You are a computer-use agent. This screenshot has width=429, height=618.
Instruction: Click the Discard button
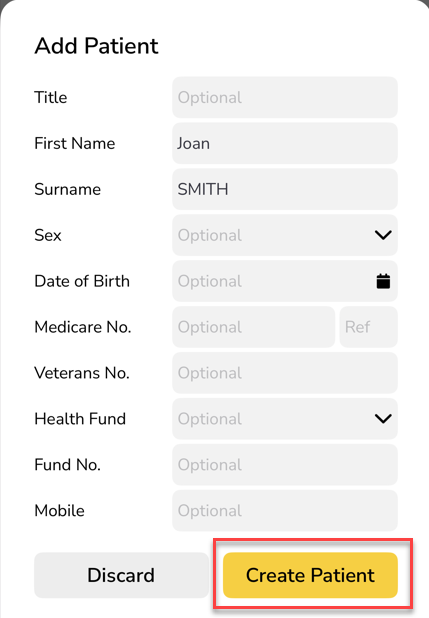click(121, 575)
